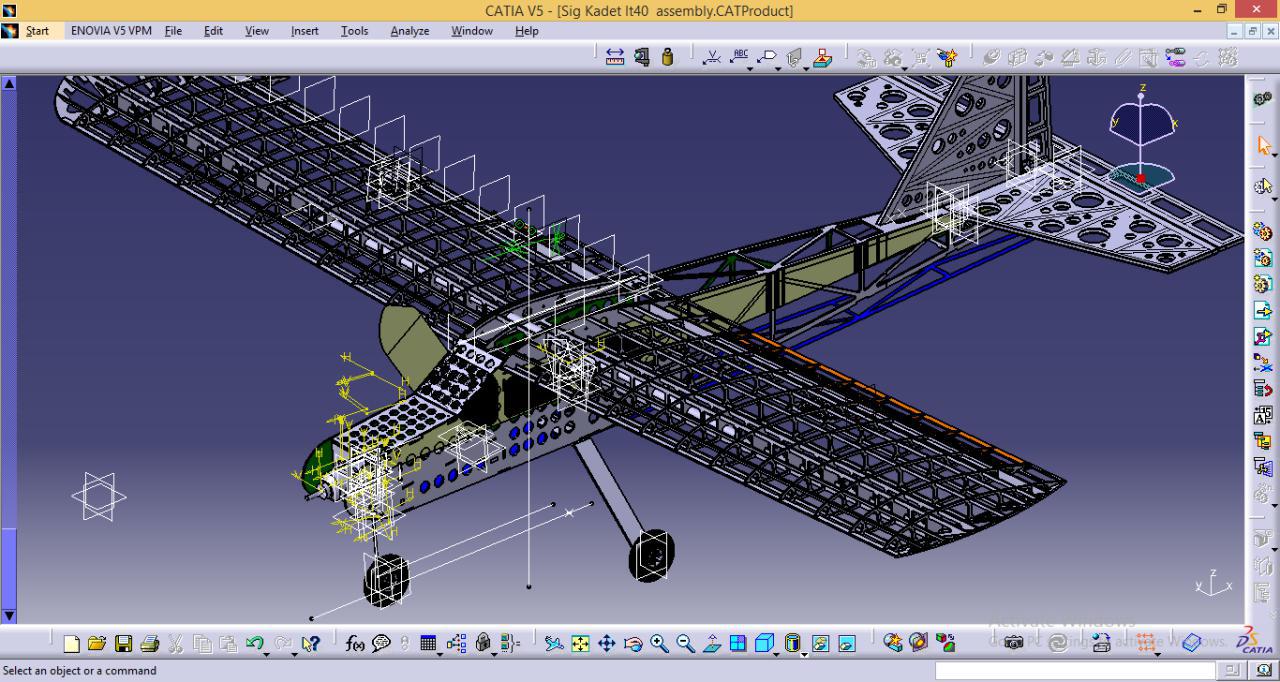Click the Zoom In magnifier icon
The width and height of the screenshot is (1280, 682).
(659, 644)
